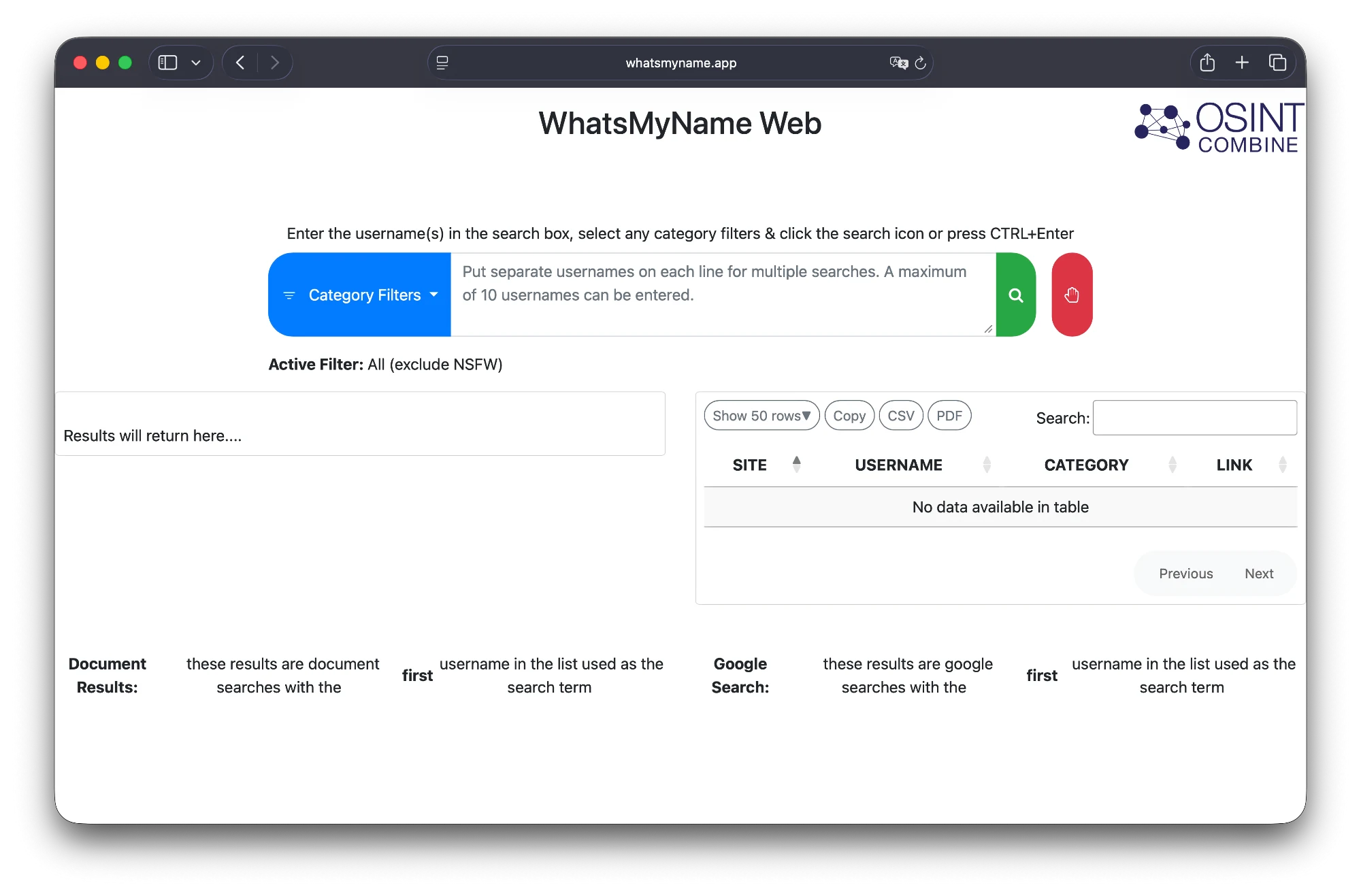Click the green search magnifier button
The width and height of the screenshot is (1361, 896).
coord(1015,295)
